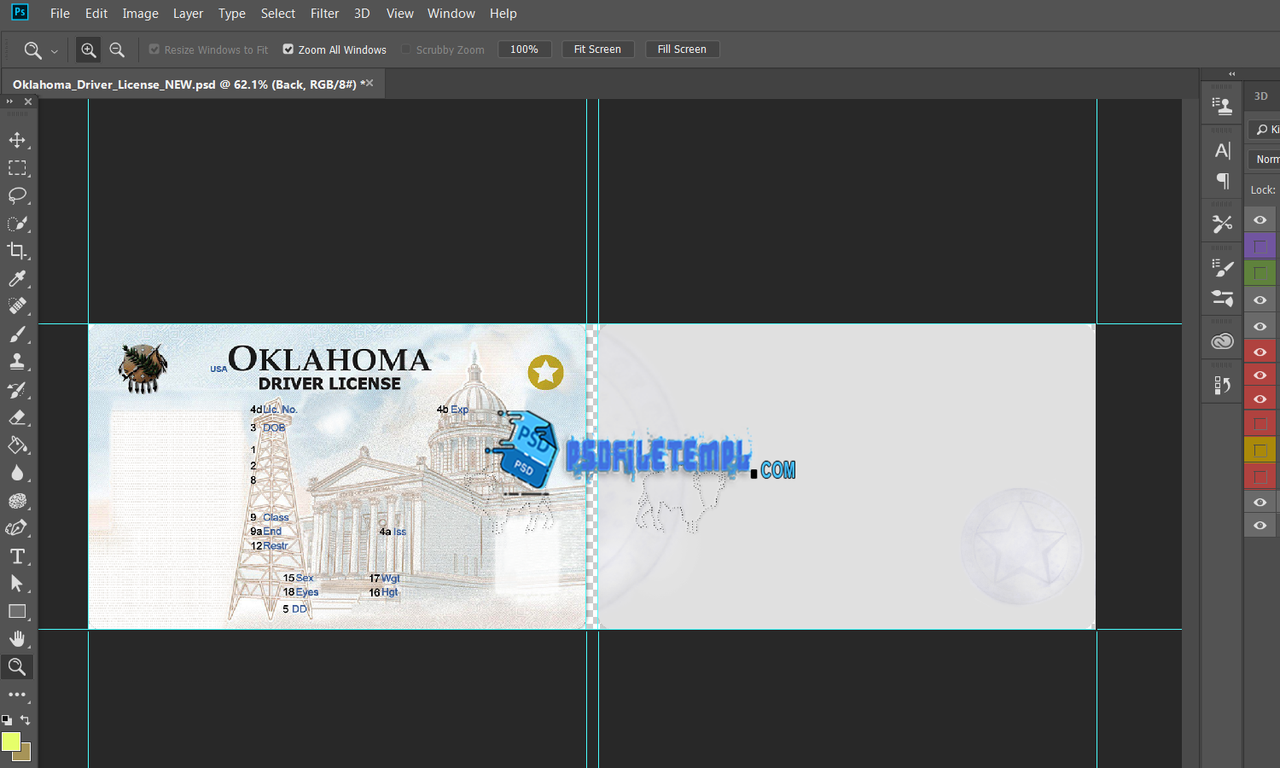Open the background color picker swatch
This screenshot has width=1280, height=768.
25,752
